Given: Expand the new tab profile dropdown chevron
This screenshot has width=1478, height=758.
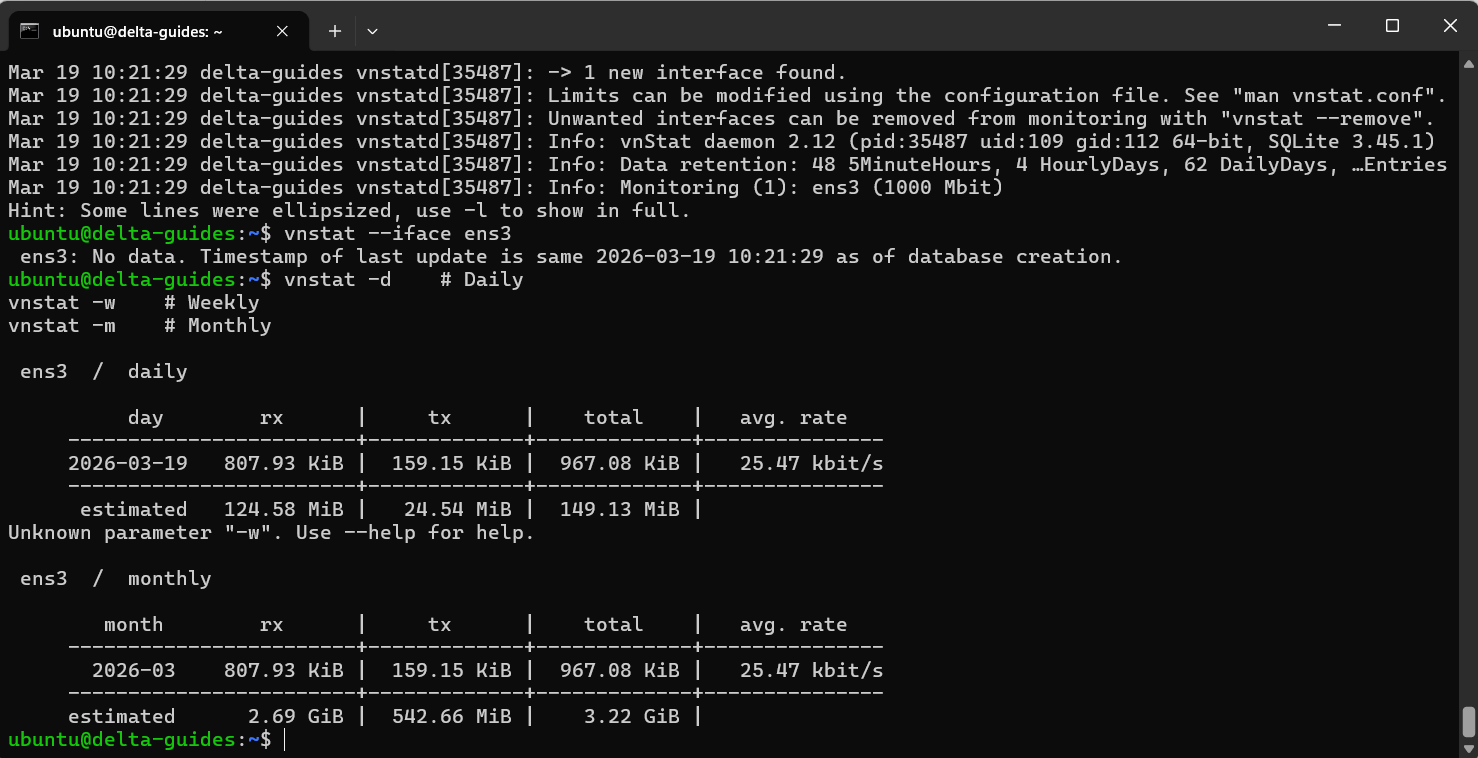Looking at the screenshot, I should pyautogui.click(x=372, y=31).
